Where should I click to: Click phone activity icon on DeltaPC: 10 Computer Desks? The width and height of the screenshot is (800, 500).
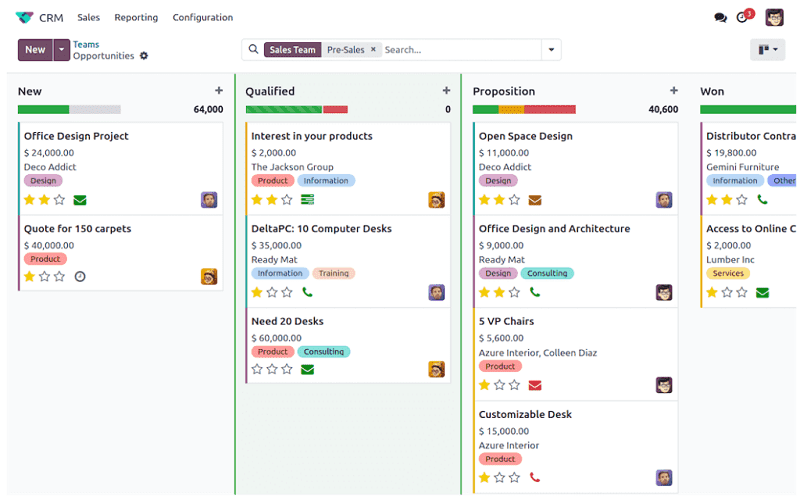click(x=307, y=292)
